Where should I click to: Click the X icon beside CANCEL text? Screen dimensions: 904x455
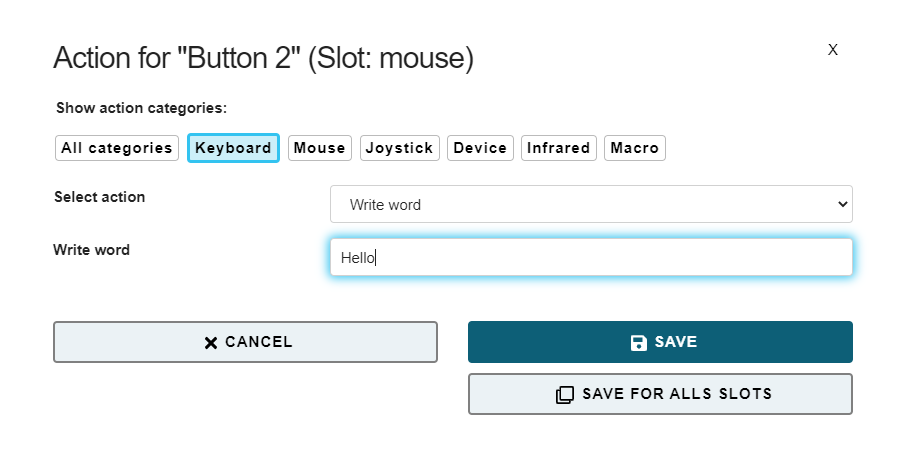pyautogui.click(x=211, y=343)
